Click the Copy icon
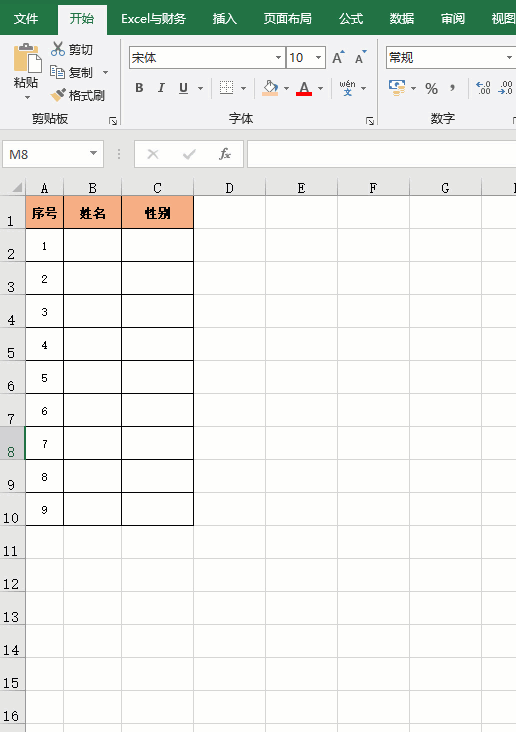 coord(57,72)
